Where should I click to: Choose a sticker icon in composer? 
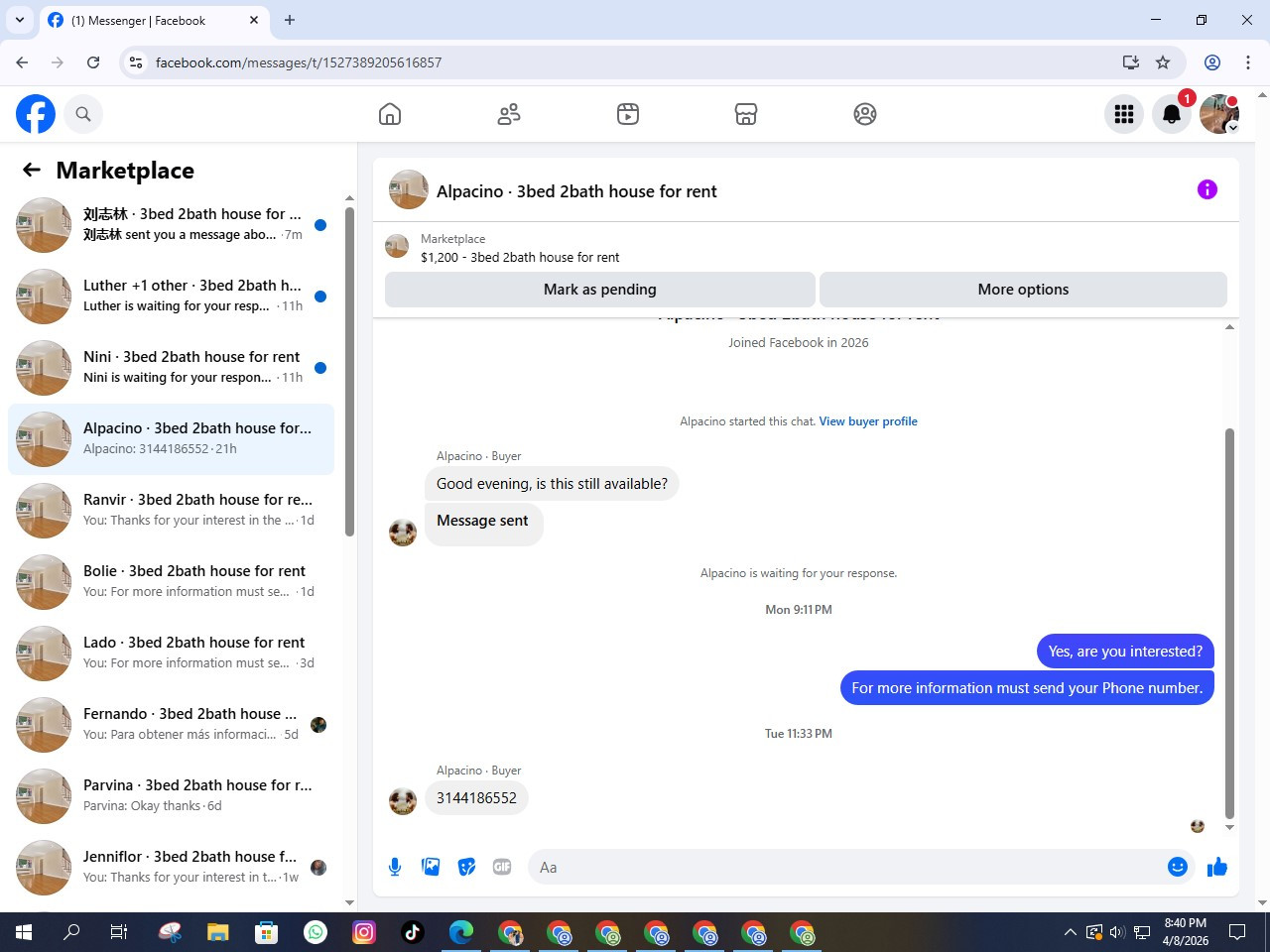(x=466, y=867)
